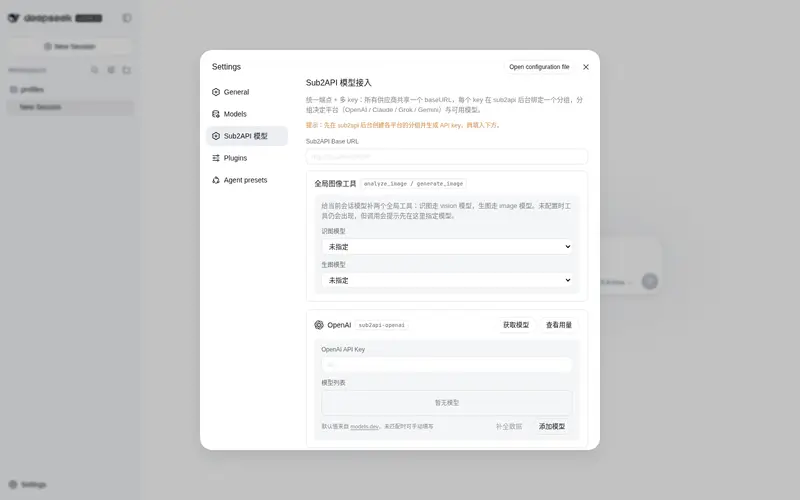800x500 pixels.
Task: Click the 获取模型 button
Action: tap(516, 324)
